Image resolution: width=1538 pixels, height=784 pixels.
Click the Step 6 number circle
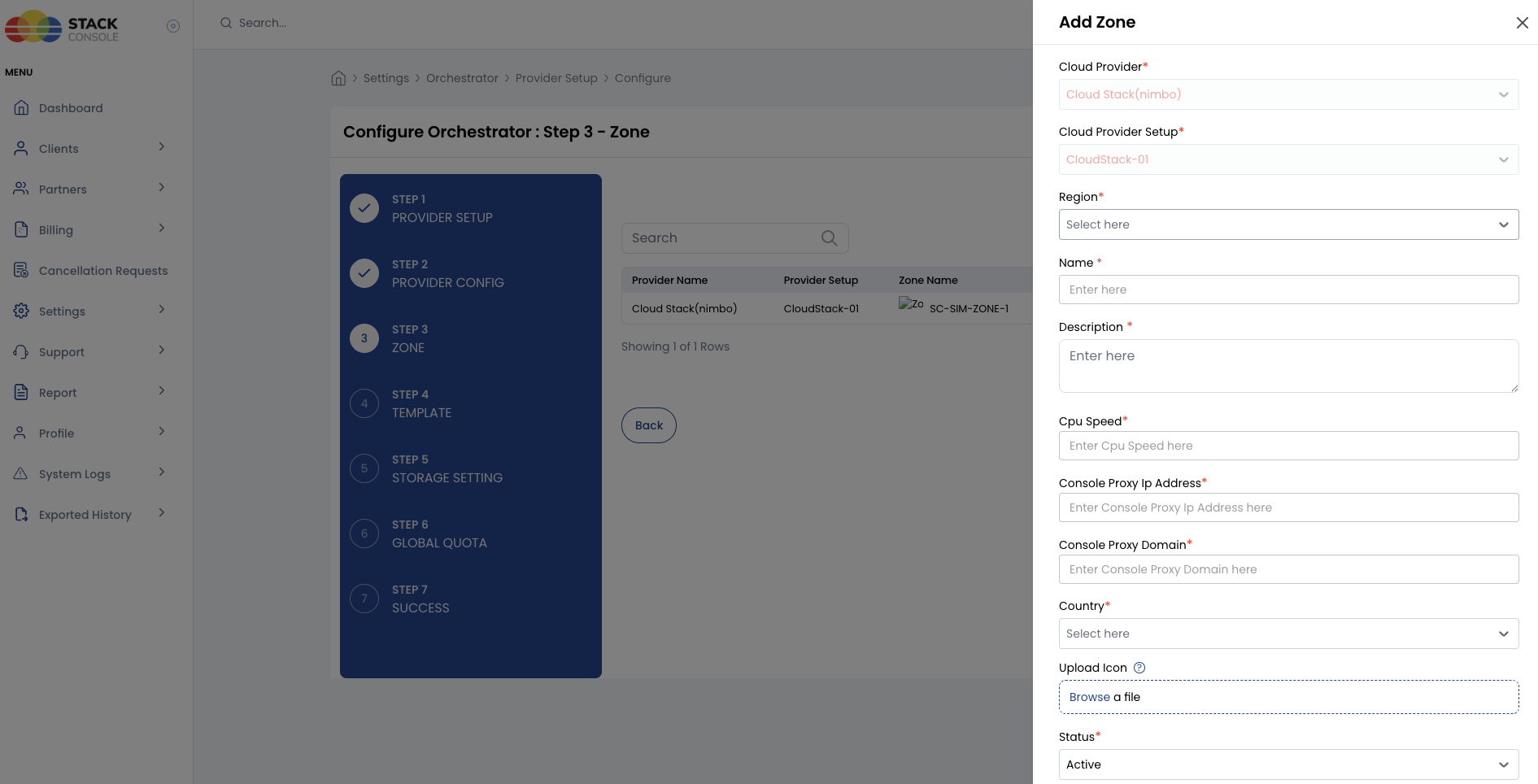pos(364,534)
